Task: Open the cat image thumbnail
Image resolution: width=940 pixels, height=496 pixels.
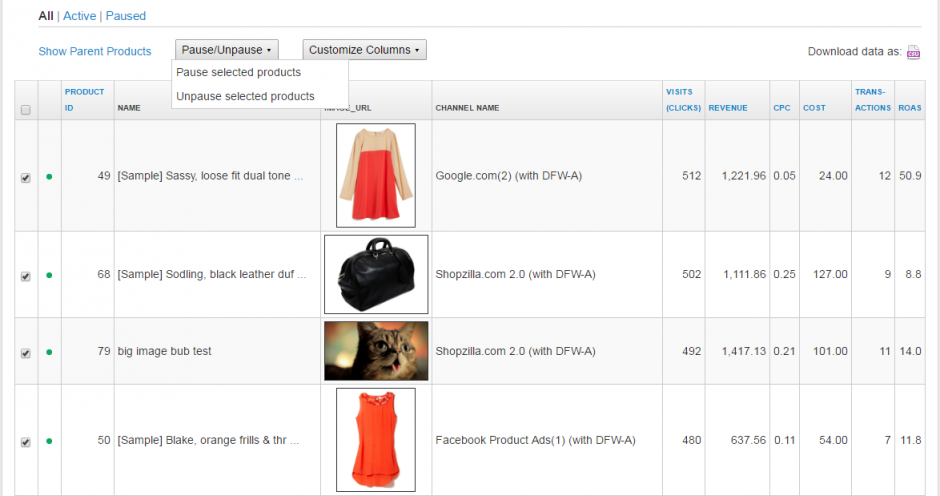Action: 376,351
